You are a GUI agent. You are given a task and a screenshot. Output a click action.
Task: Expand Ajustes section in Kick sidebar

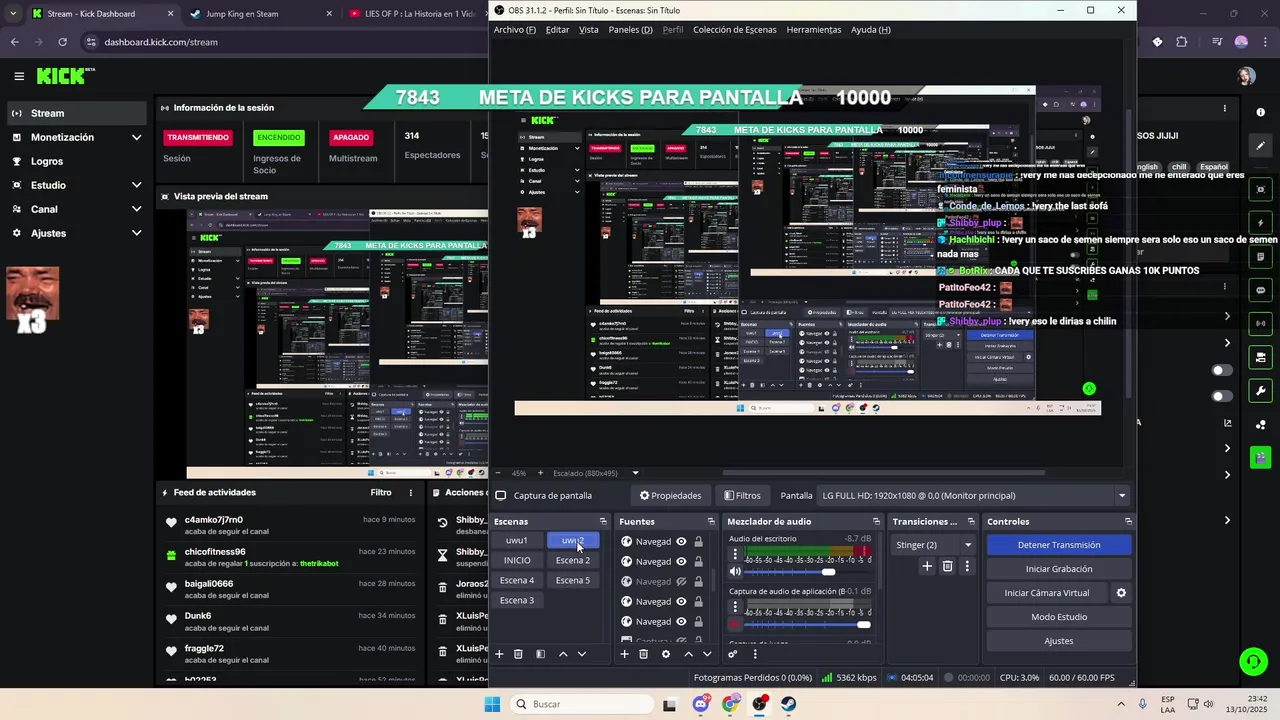(136, 233)
